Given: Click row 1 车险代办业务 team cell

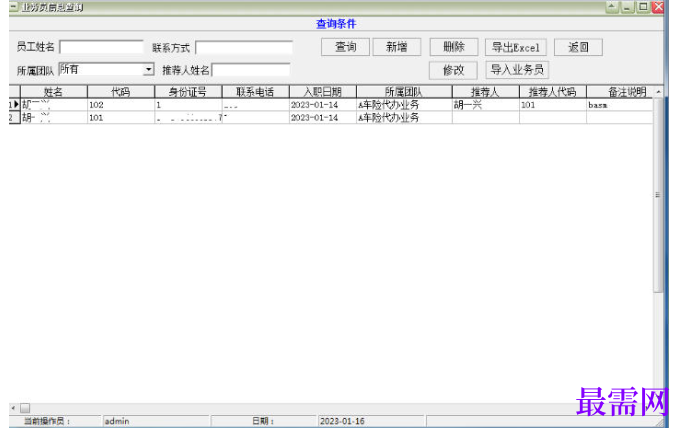Looking at the screenshot, I should (404, 105).
